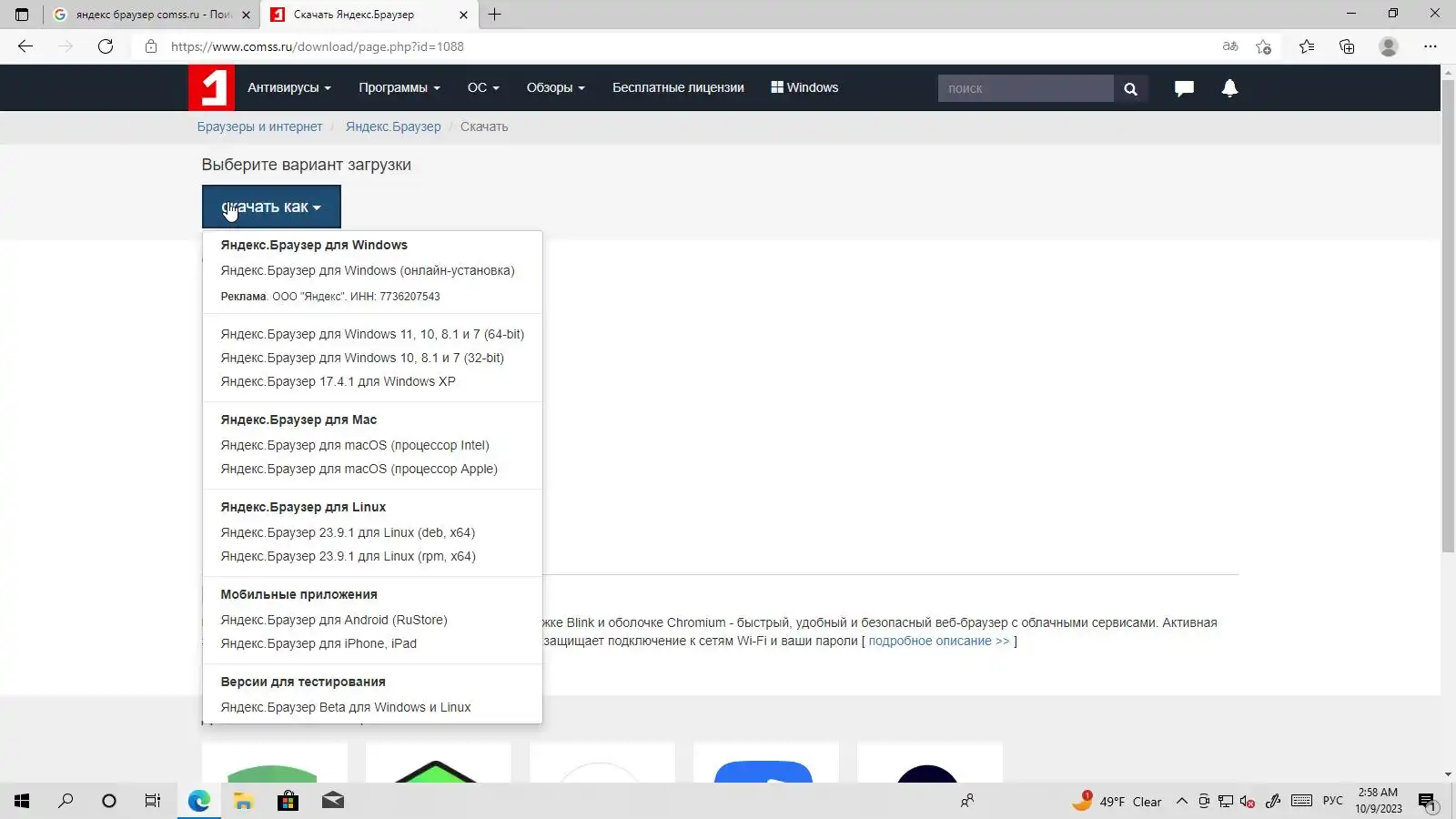Viewport: 1456px width, 819px height.
Task: Click the muted volume tray icon
Action: (1248, 801)
